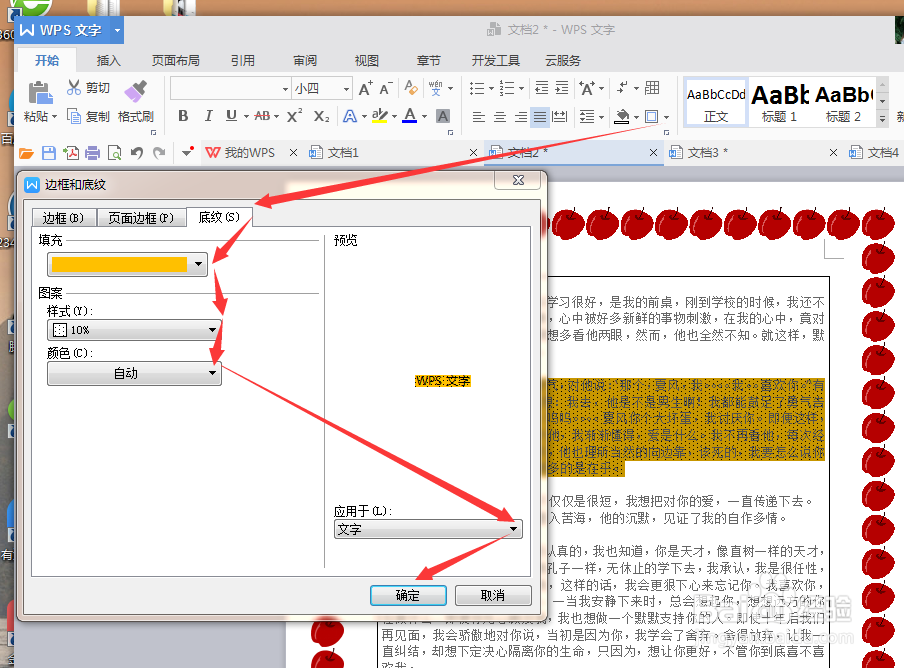
Task: Apply bold formatting to text
Action: click(x=182, y=114)
